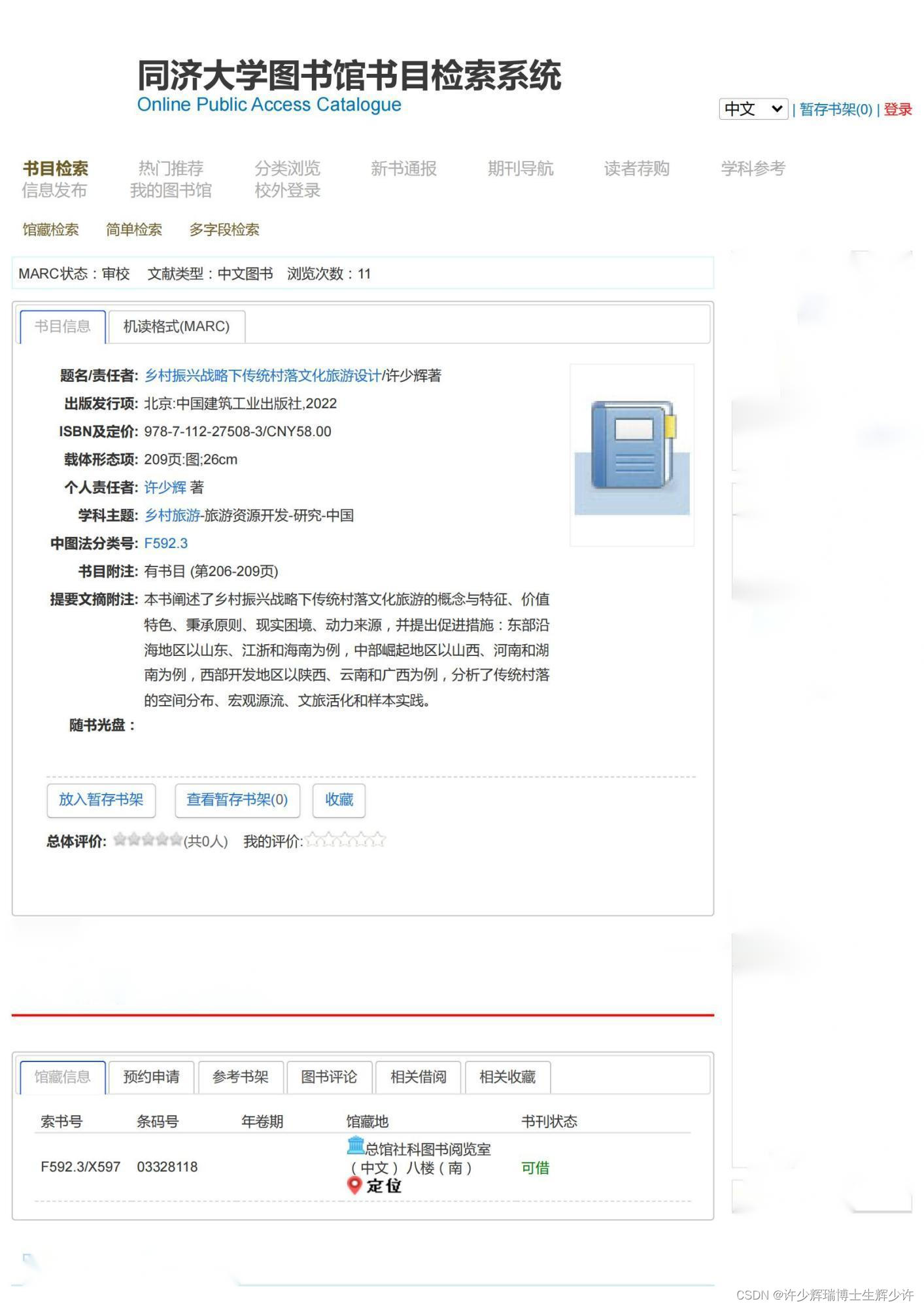
Task: Click the 书刊状态 column header
Action: [x=549, y=1122]
